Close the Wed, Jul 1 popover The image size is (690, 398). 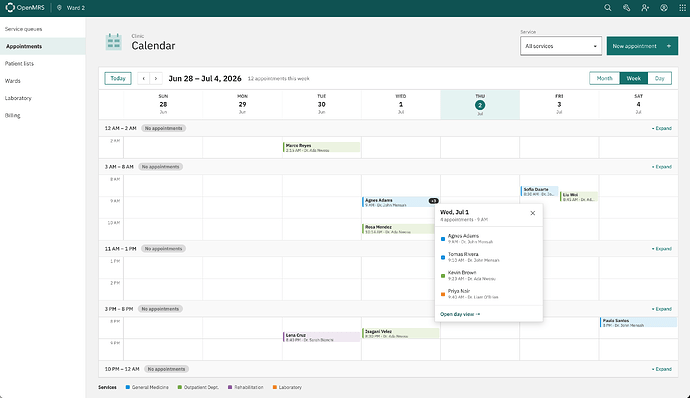[532, 213]
